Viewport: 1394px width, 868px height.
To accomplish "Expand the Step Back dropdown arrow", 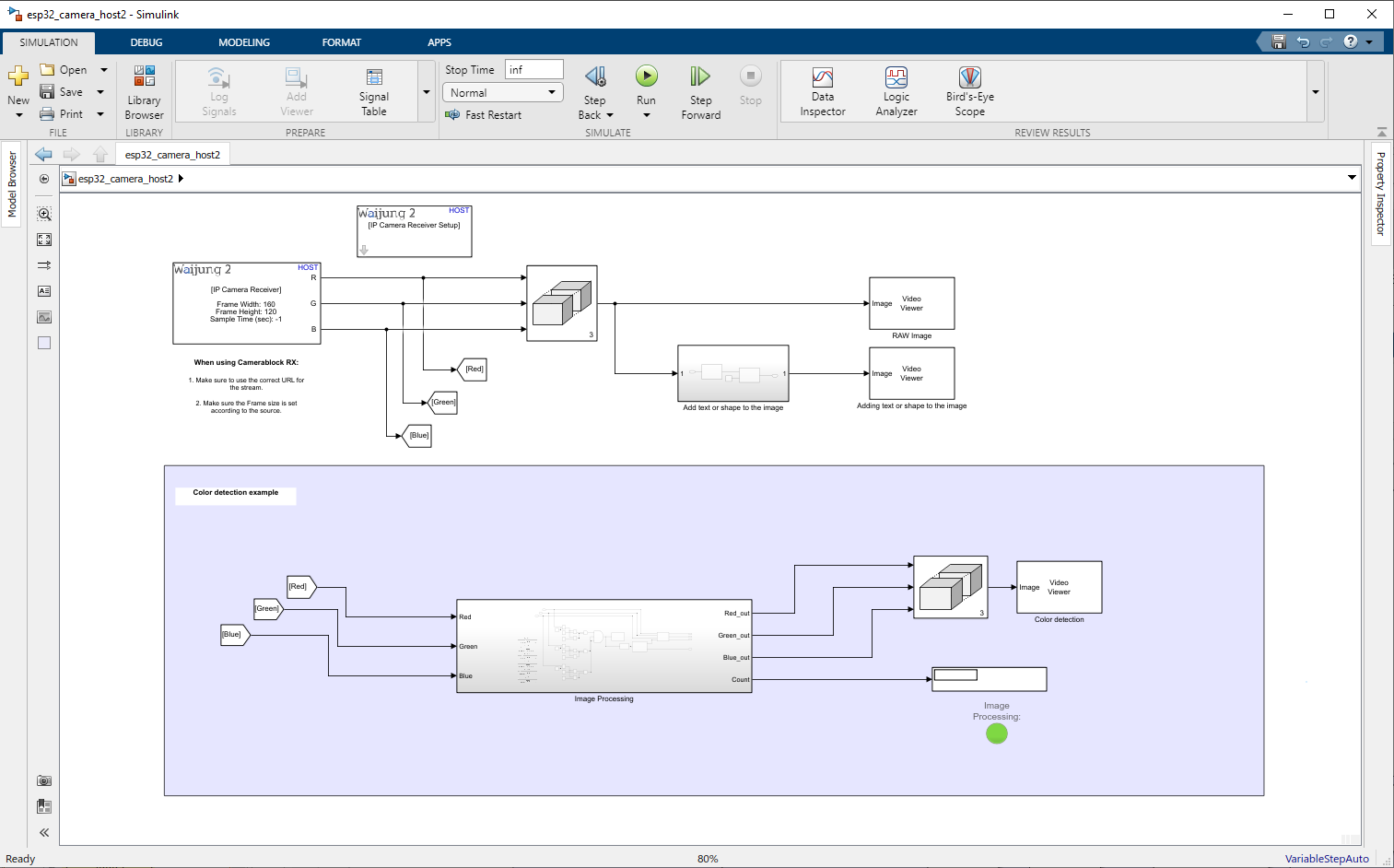I will point(610,115).
